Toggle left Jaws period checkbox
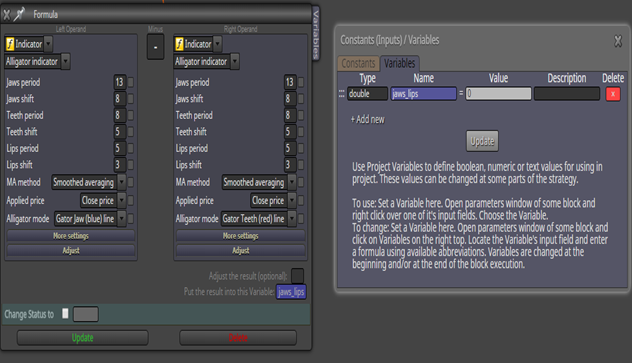632x363 pixels. coord(130,83)
